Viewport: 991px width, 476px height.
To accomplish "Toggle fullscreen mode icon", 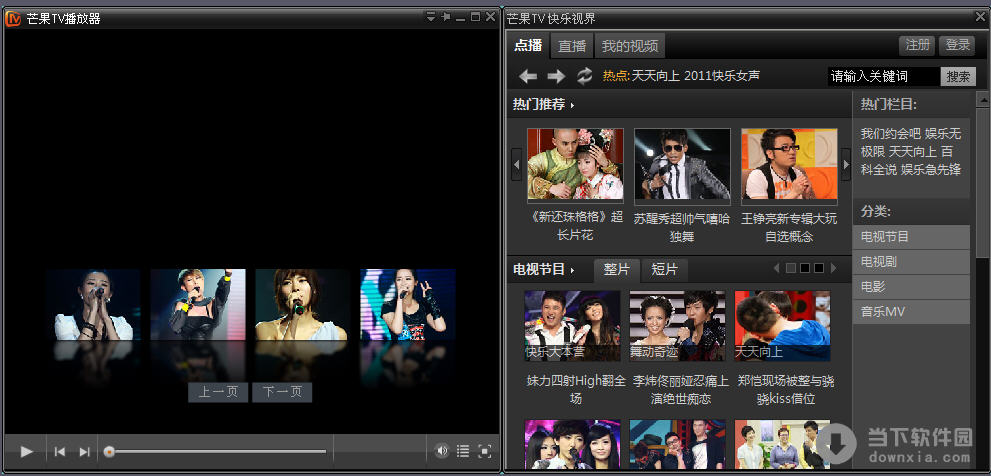I will (x=485, y=451).
